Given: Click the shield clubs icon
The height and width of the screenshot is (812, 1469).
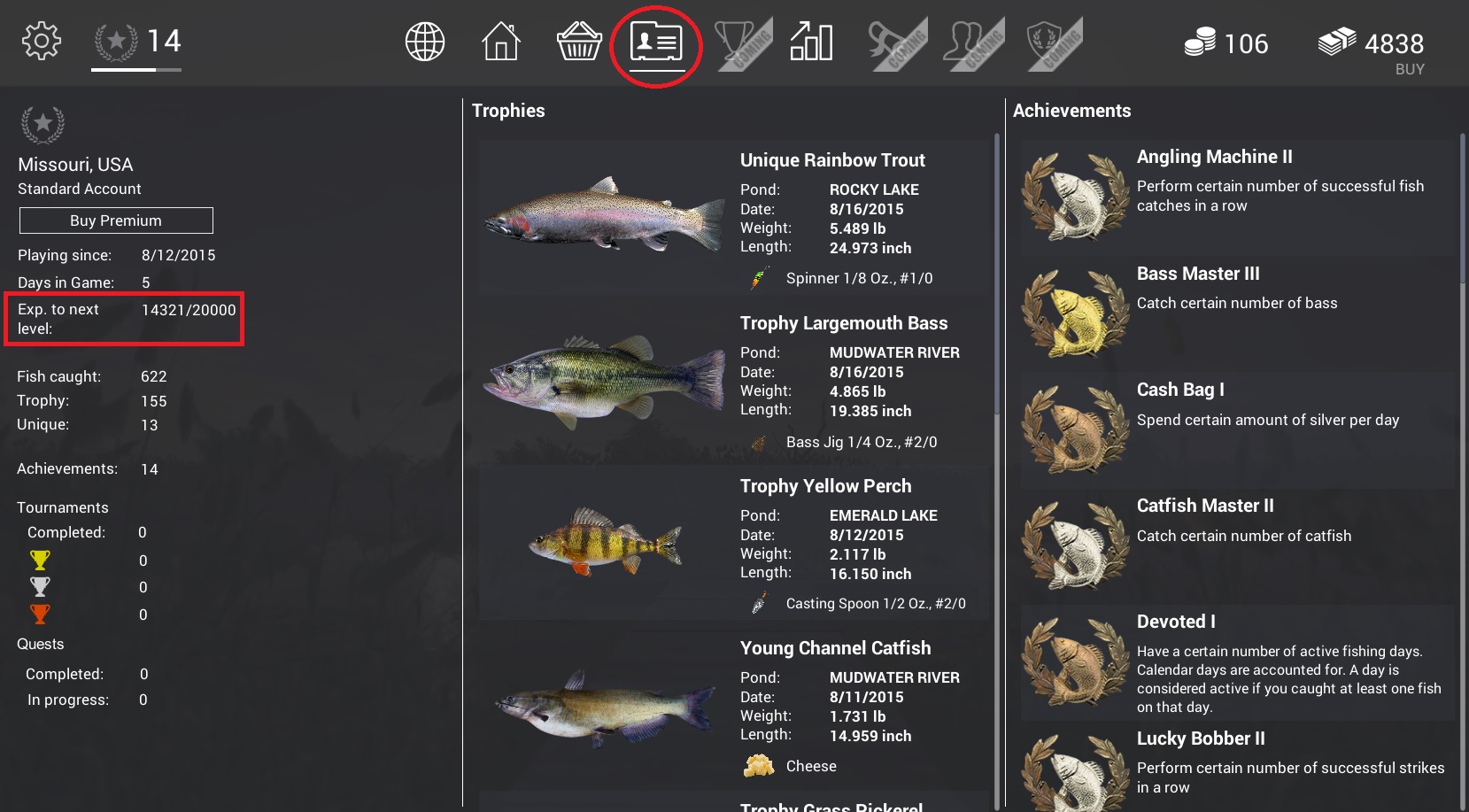Looking at the screenshot, I should tap(1053, 43).
